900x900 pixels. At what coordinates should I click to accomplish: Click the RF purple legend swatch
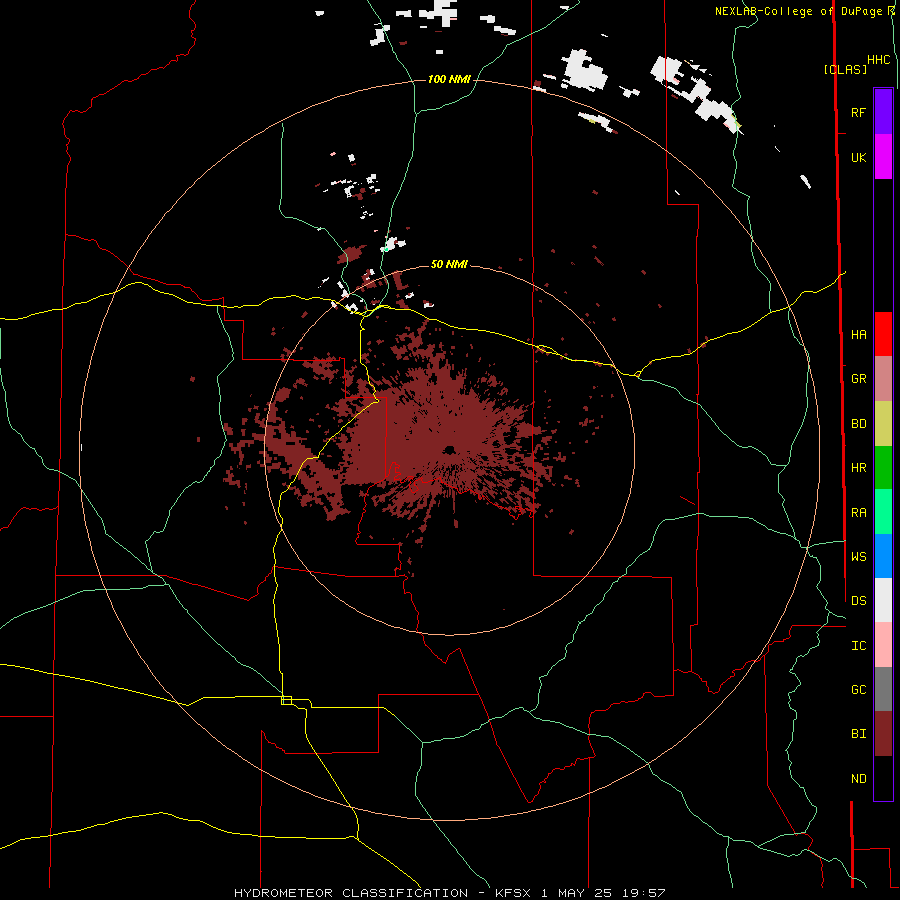883,112
